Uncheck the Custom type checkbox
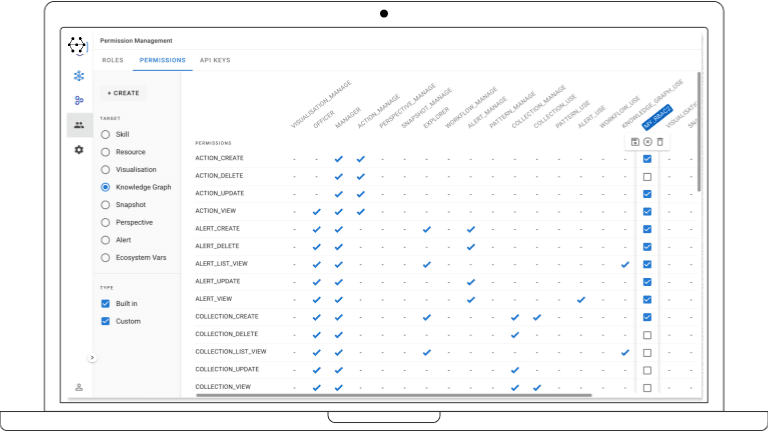 click(x=106, y=321)
